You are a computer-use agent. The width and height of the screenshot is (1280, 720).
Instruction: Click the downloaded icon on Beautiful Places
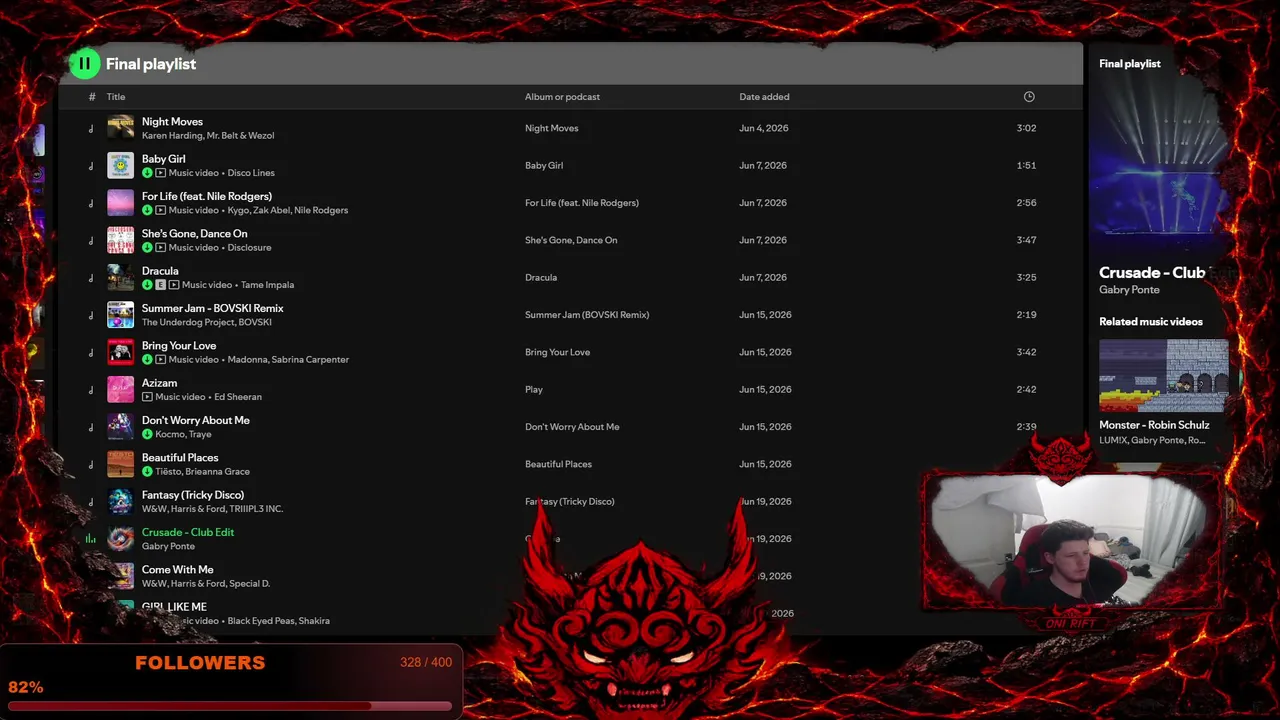pyautogui.click(x=147, y=471)
